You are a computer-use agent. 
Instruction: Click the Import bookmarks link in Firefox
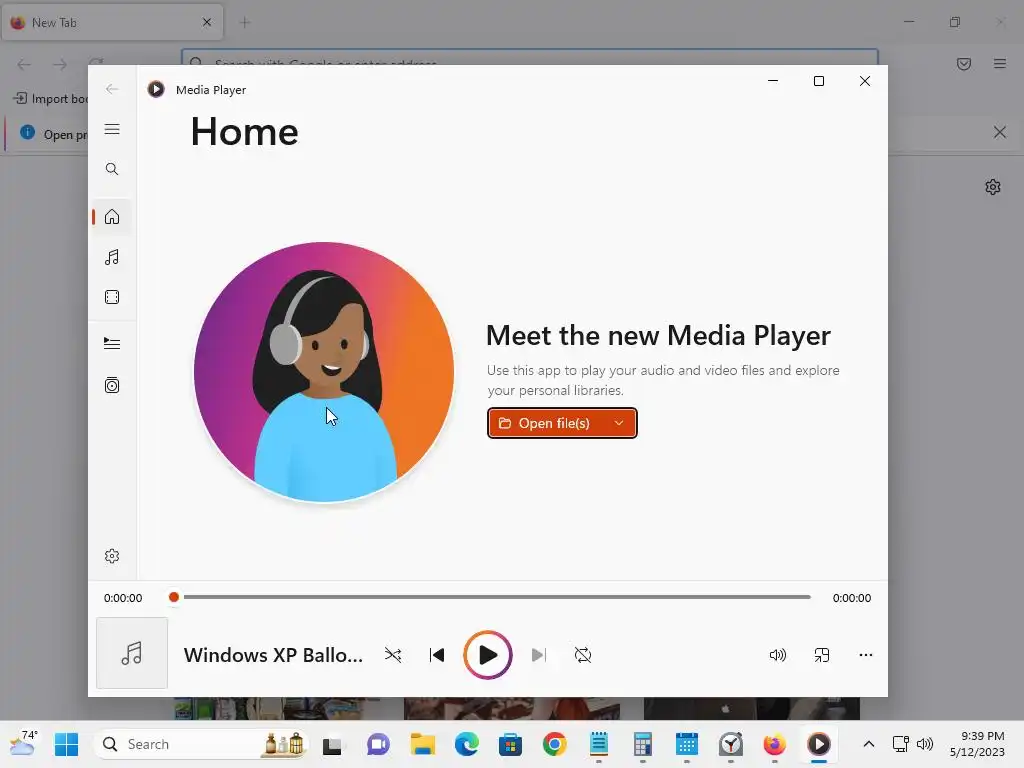[51, 99]
